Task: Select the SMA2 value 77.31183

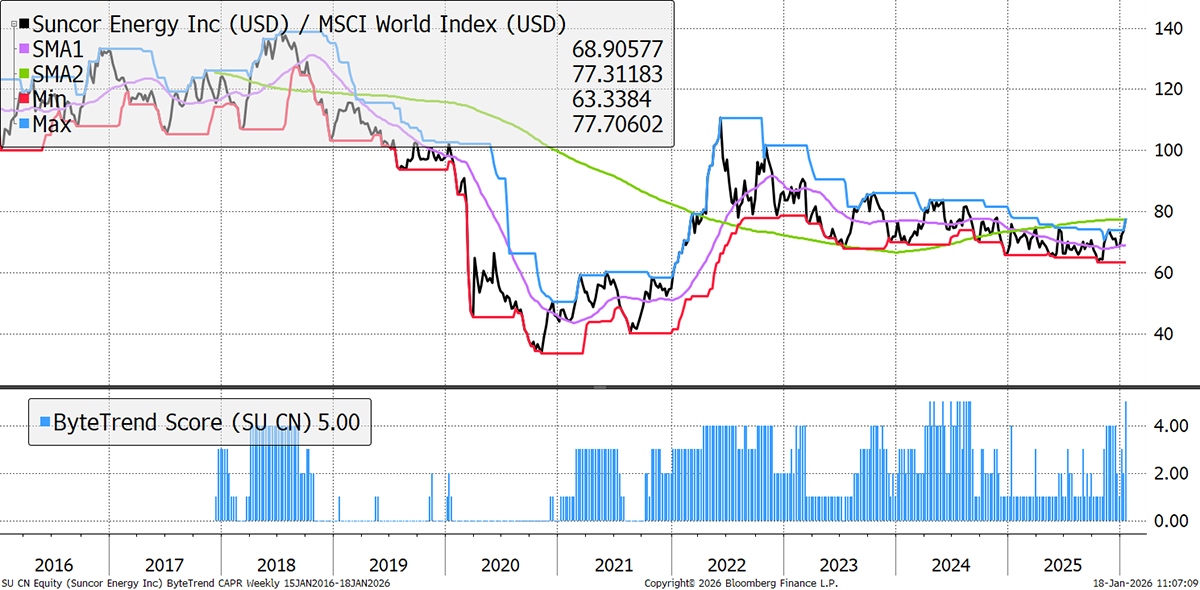Action: pyautogui.click(x=617, y=73)
